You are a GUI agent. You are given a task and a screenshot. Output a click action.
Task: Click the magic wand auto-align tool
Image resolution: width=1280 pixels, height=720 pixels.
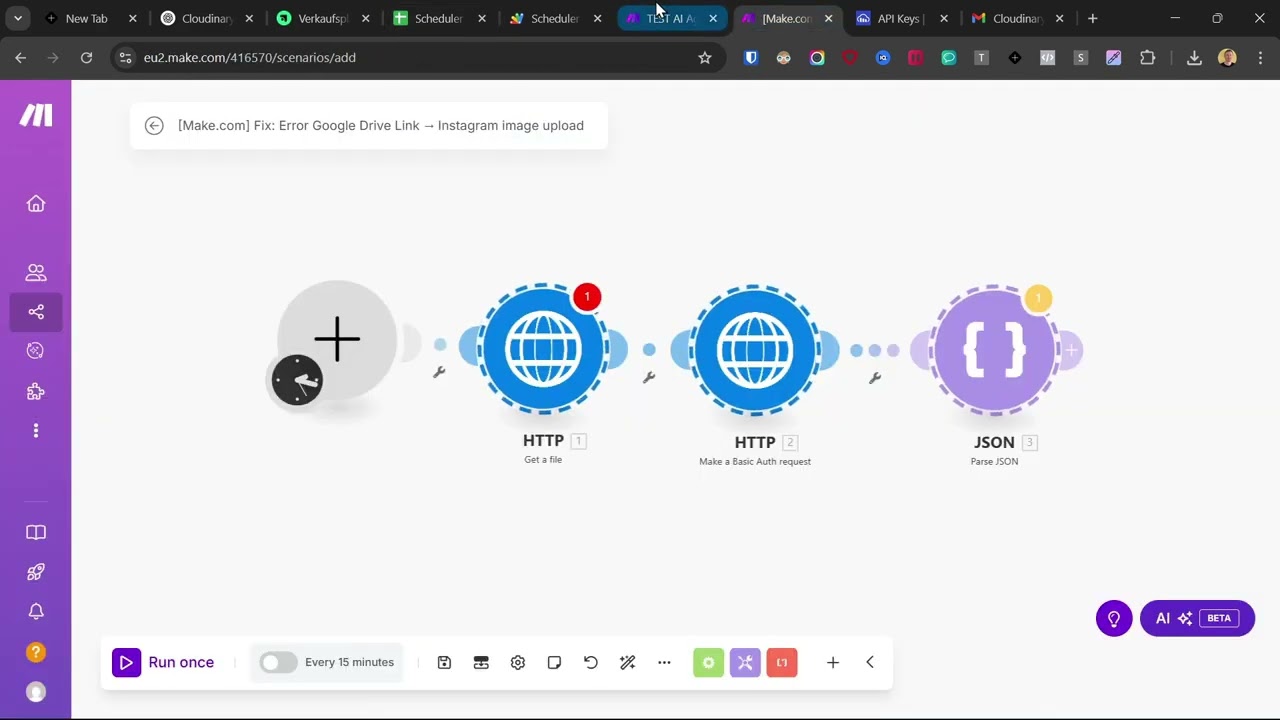tap(628, 662)
